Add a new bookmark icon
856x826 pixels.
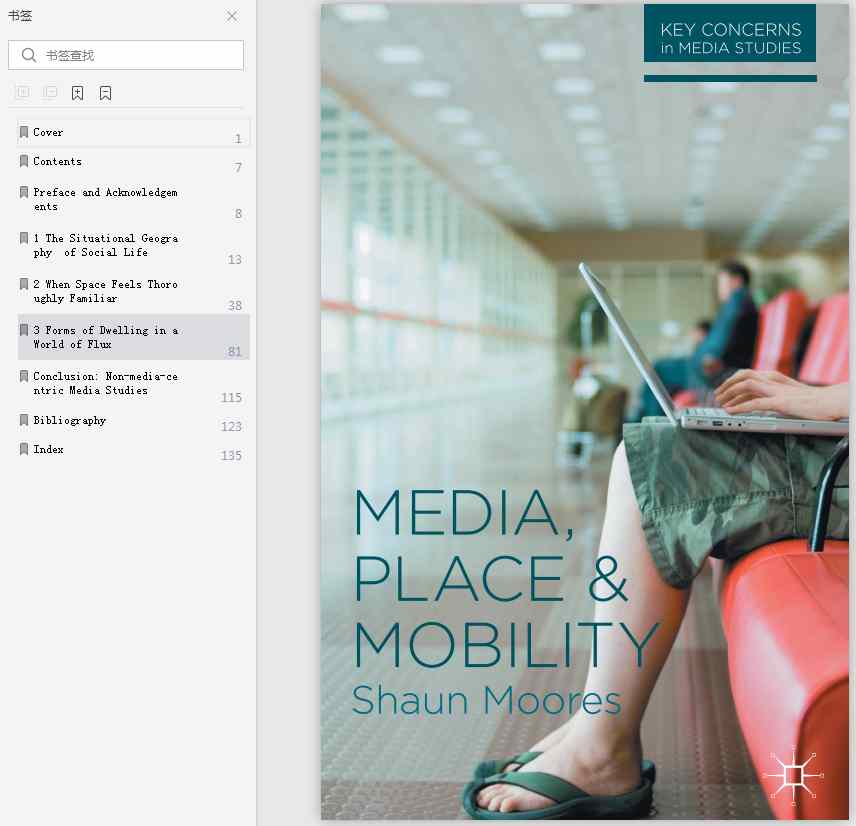pyautogui.click(x=78, y=93)
